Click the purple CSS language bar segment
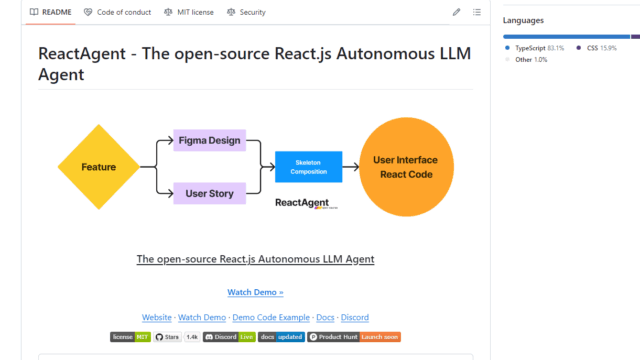 point(636,37)
